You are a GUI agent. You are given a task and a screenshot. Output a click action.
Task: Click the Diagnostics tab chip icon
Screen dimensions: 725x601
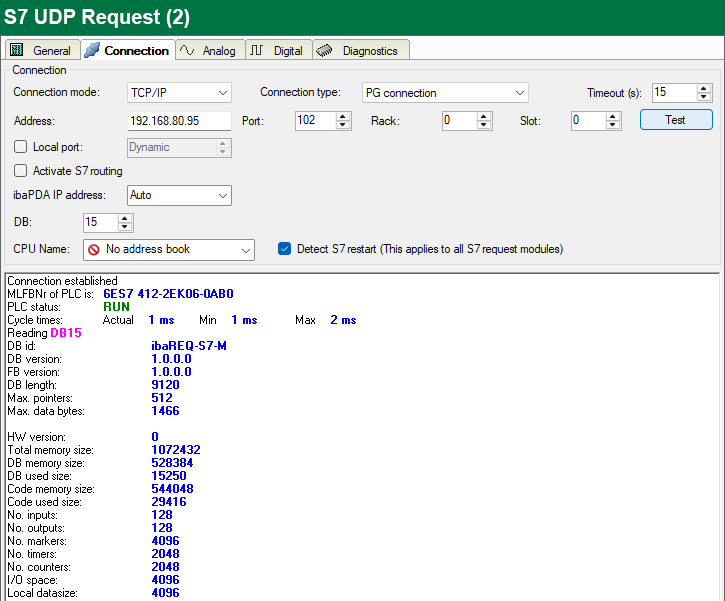[326, 50]
